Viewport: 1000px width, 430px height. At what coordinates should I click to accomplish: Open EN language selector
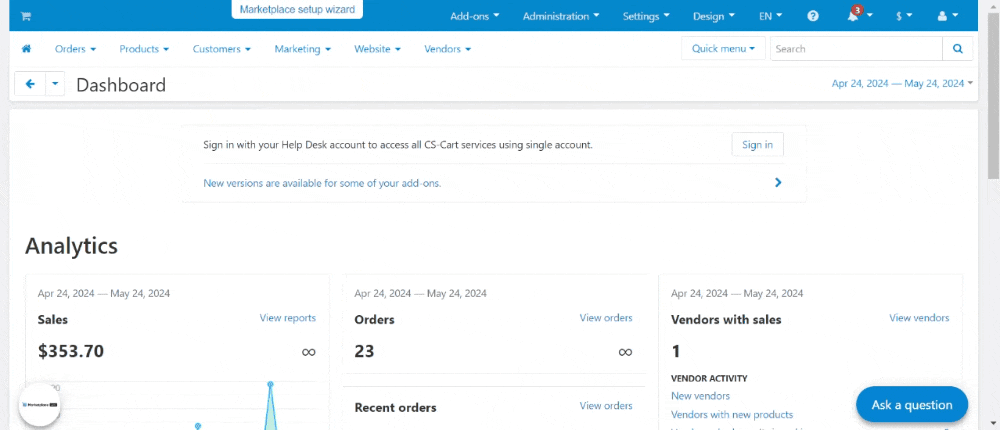point(770,16)
